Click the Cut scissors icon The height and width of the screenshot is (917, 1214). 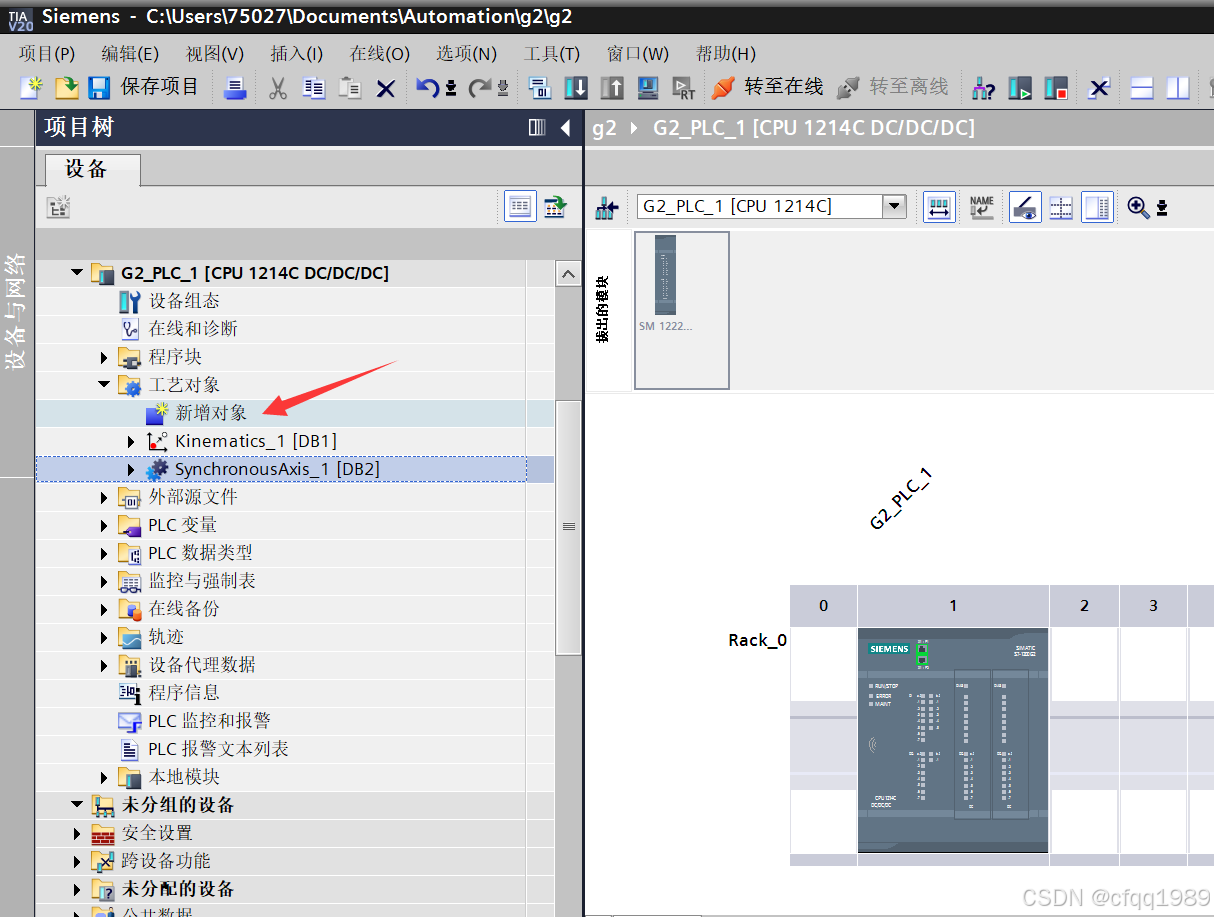coord(278,88)
